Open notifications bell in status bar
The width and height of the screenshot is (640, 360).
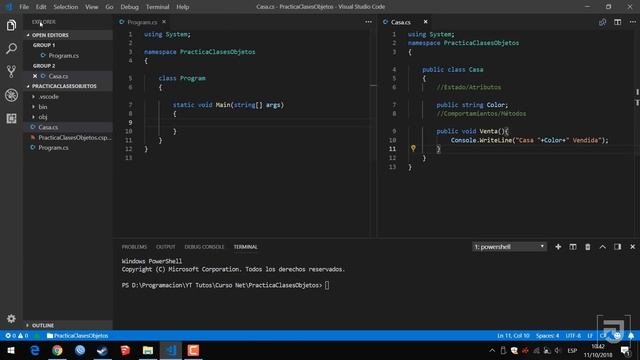631,336
